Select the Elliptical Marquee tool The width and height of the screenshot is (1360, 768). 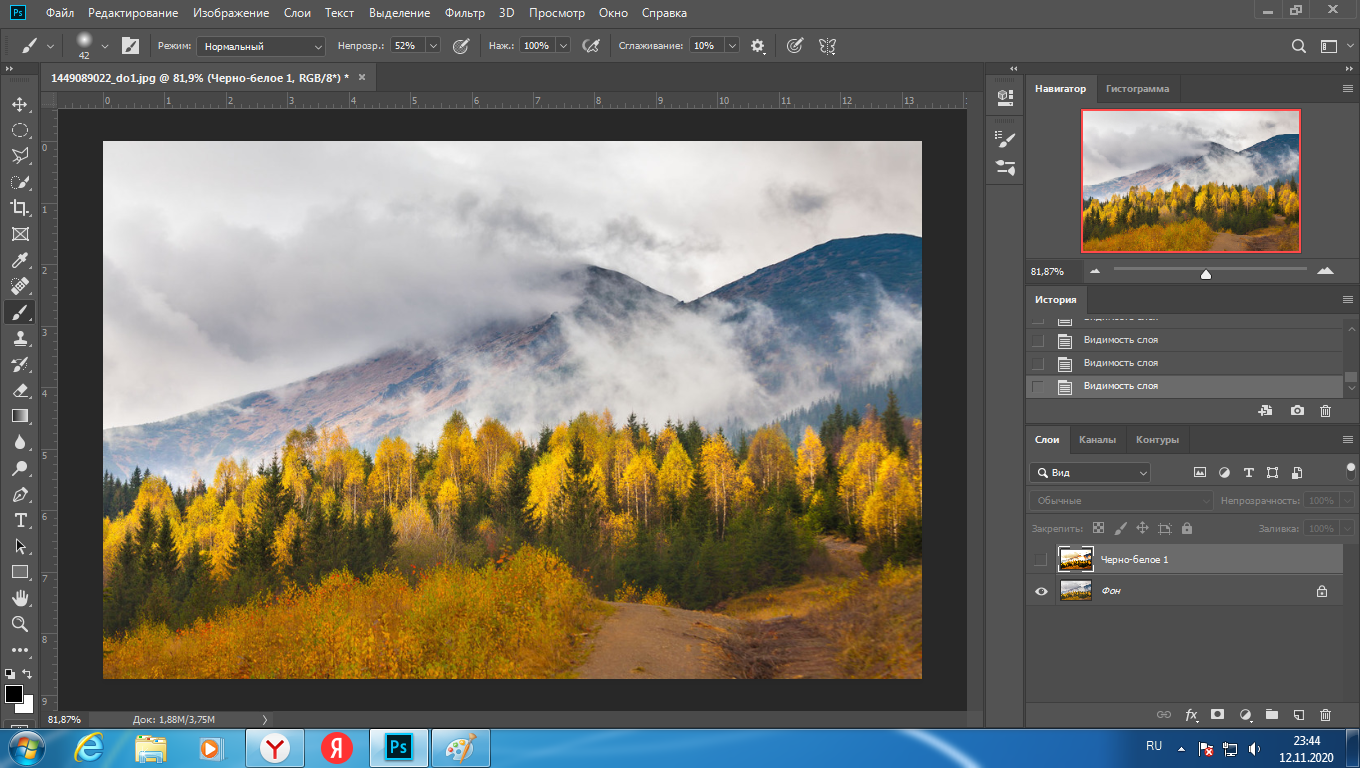pos(20,130)
